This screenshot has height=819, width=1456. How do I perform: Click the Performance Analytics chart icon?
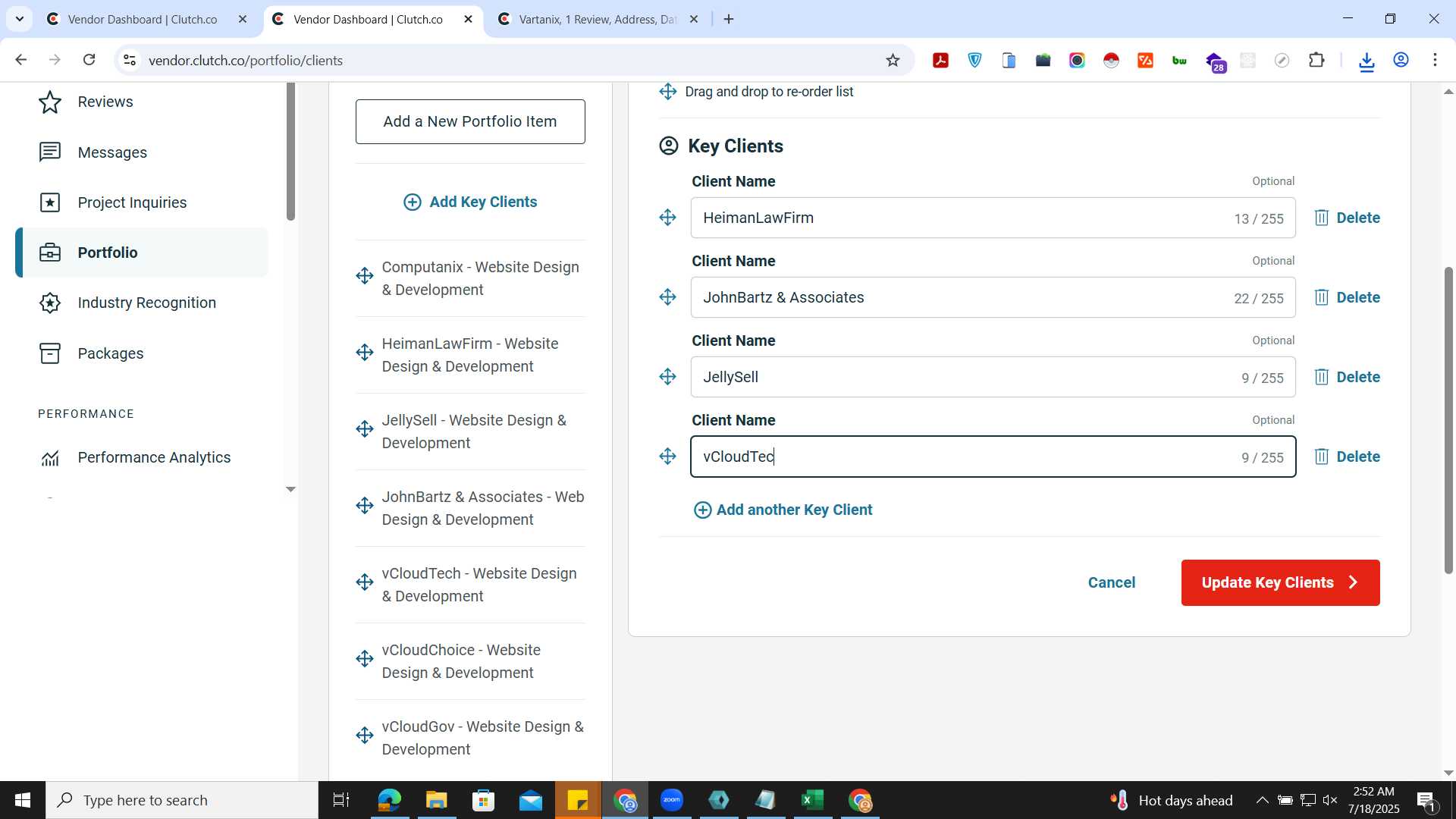(x=50, y=458)
